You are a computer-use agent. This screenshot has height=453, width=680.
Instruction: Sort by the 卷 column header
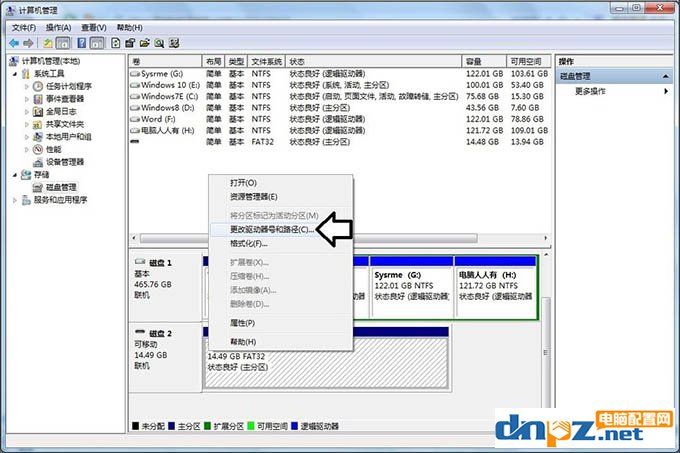pyautogui.click(x=165, y=62)
